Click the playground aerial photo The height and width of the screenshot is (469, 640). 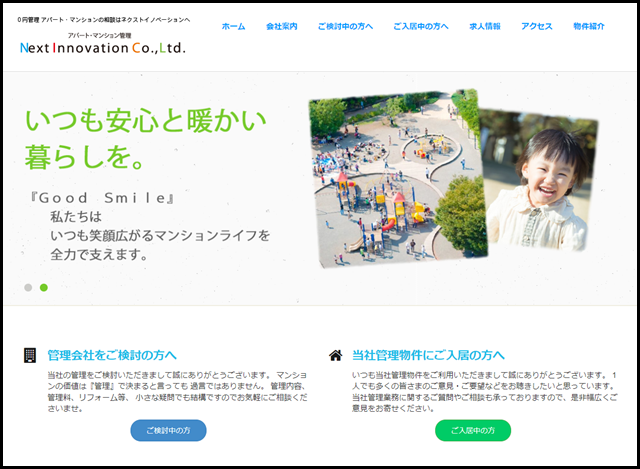396,178
